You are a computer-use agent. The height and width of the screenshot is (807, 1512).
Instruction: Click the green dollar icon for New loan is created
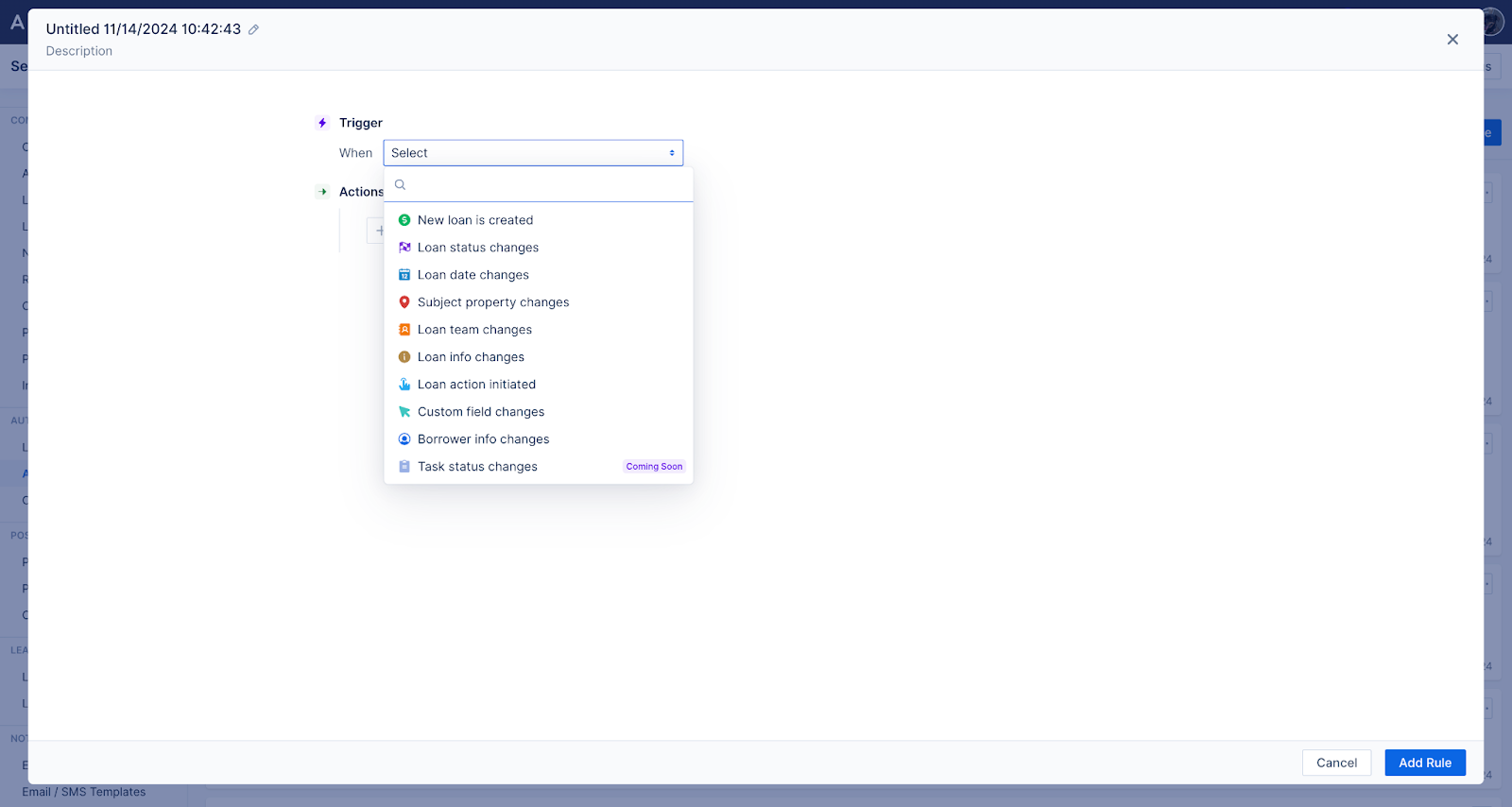(404, 220)
